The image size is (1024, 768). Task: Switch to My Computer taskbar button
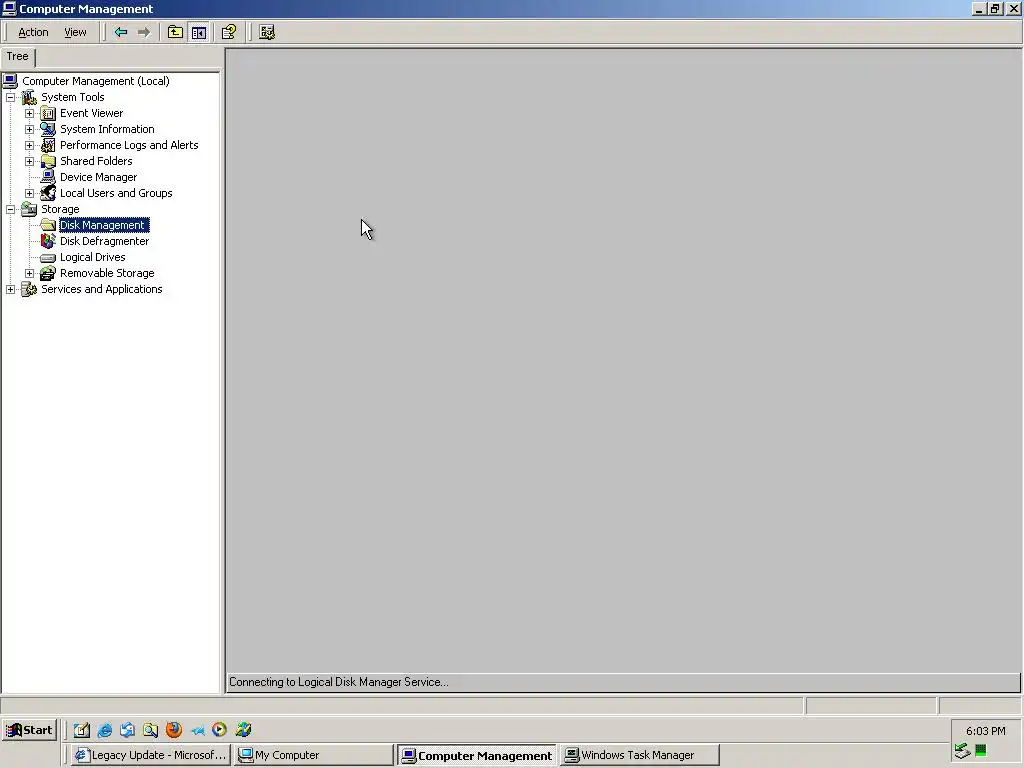coord(313,756)
